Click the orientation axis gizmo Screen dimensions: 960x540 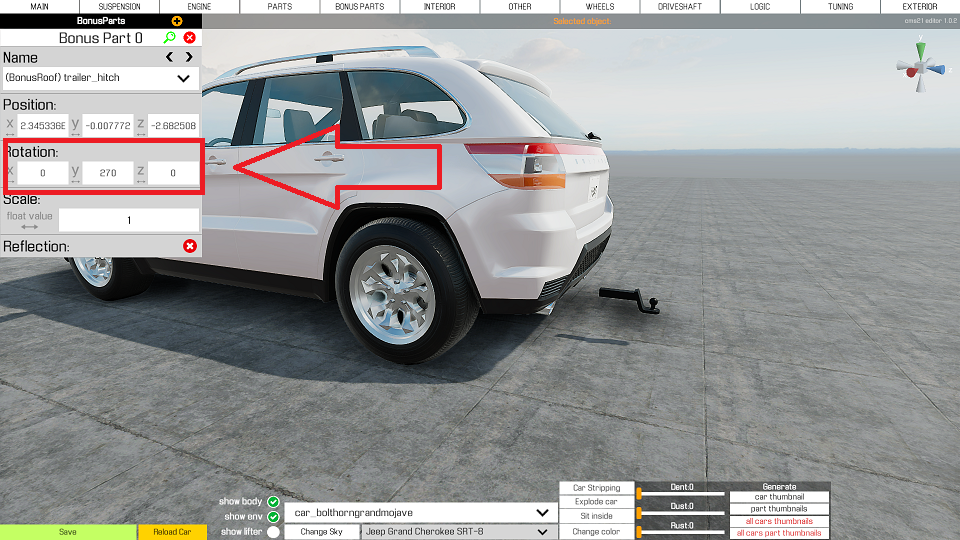tap(920, 66)
